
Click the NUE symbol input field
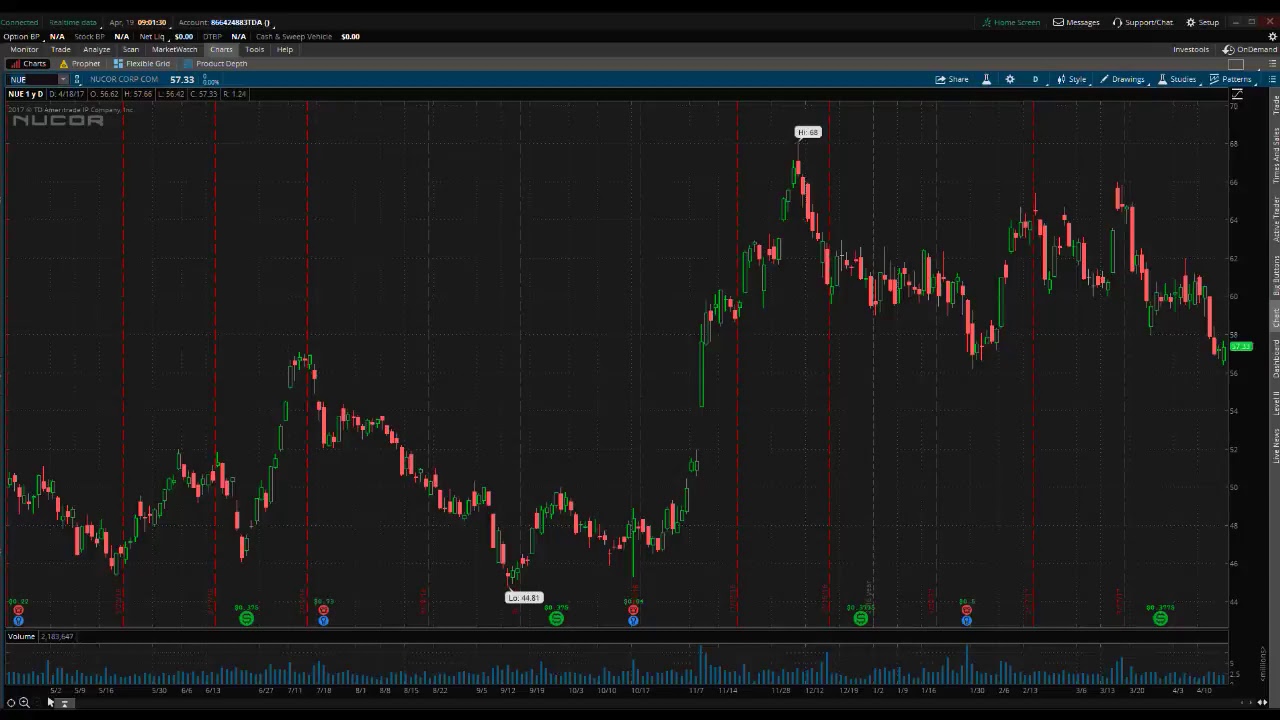[x=32, y=79]
